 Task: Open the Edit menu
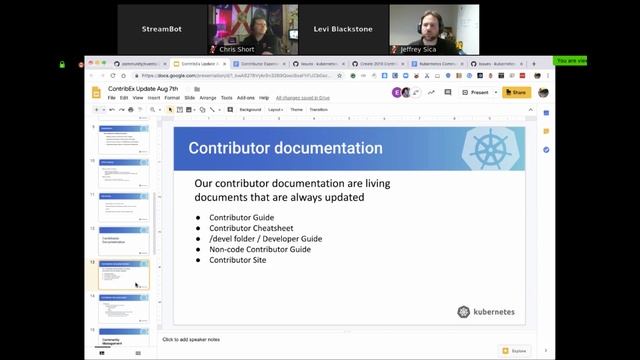124,98
